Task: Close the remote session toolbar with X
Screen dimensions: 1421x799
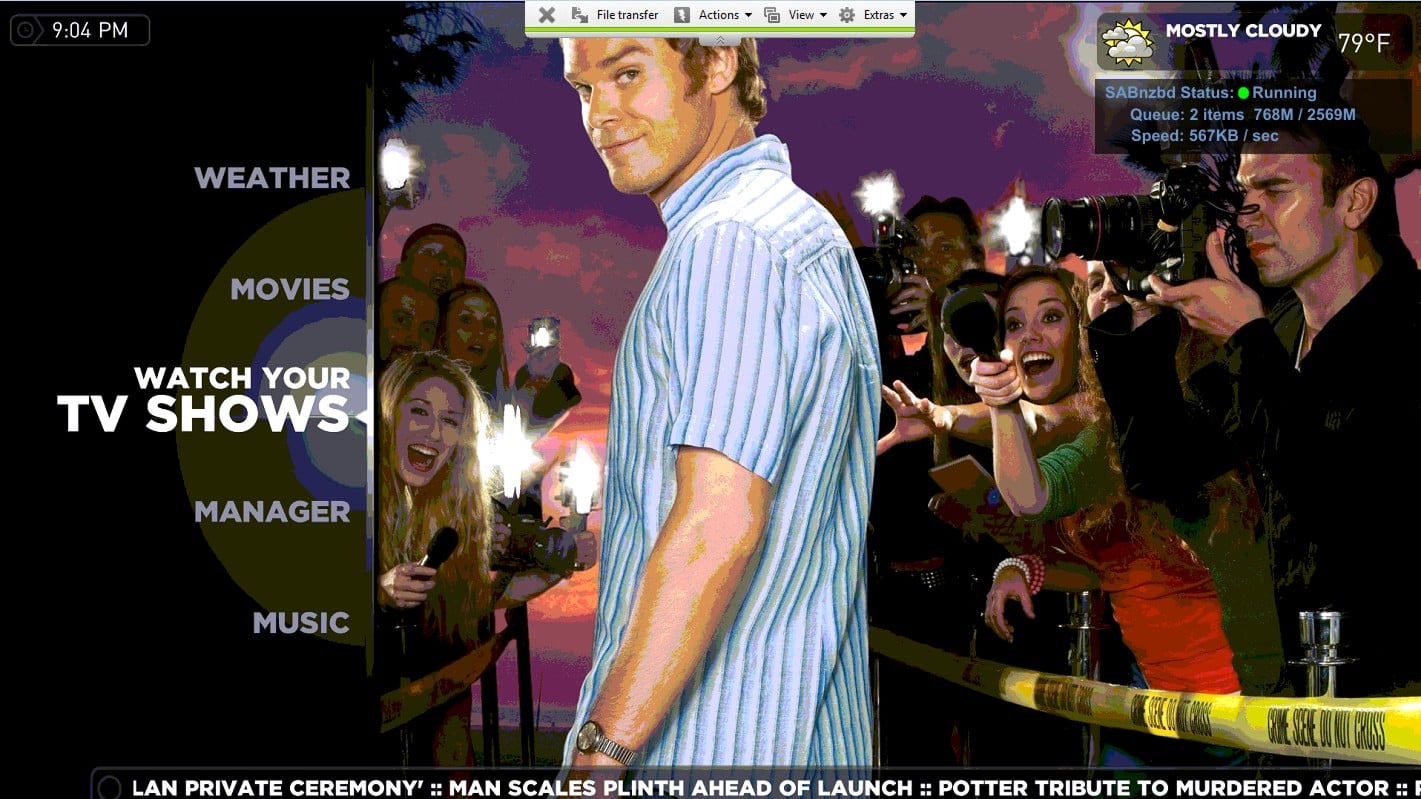Action: pos(547,15)
